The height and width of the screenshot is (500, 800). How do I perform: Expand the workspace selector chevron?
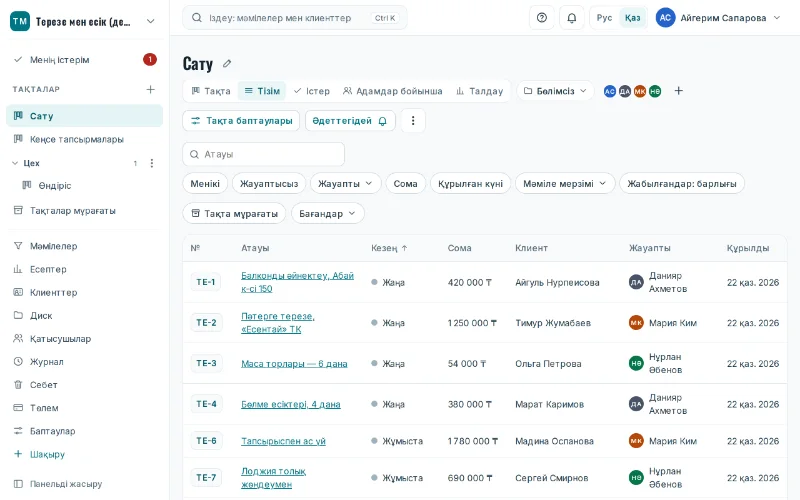point(151,21)
